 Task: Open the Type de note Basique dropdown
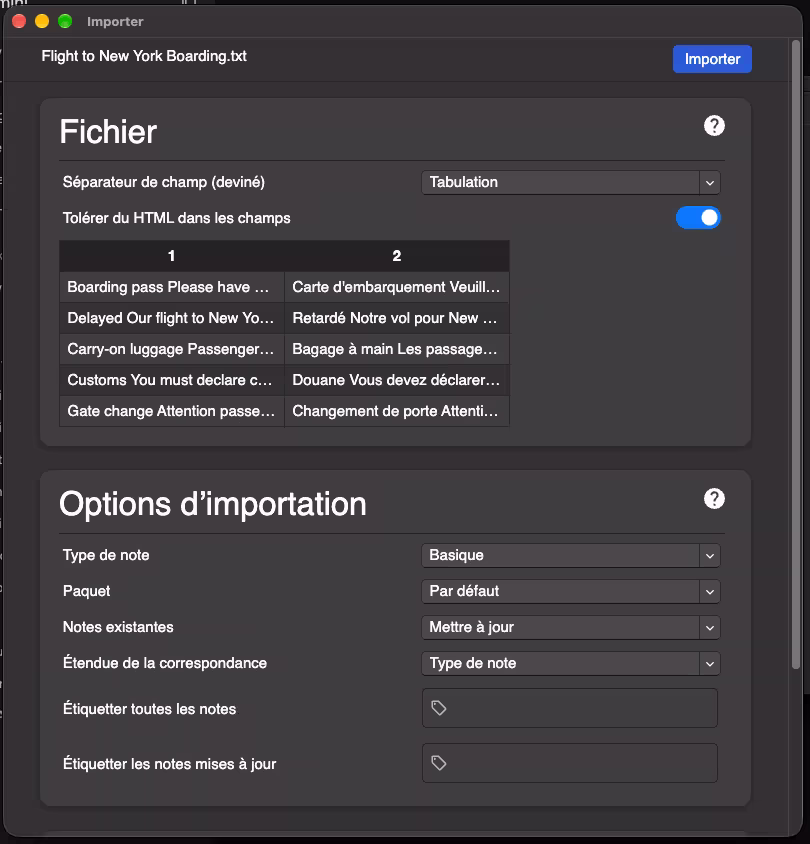[x=570, y=555]
